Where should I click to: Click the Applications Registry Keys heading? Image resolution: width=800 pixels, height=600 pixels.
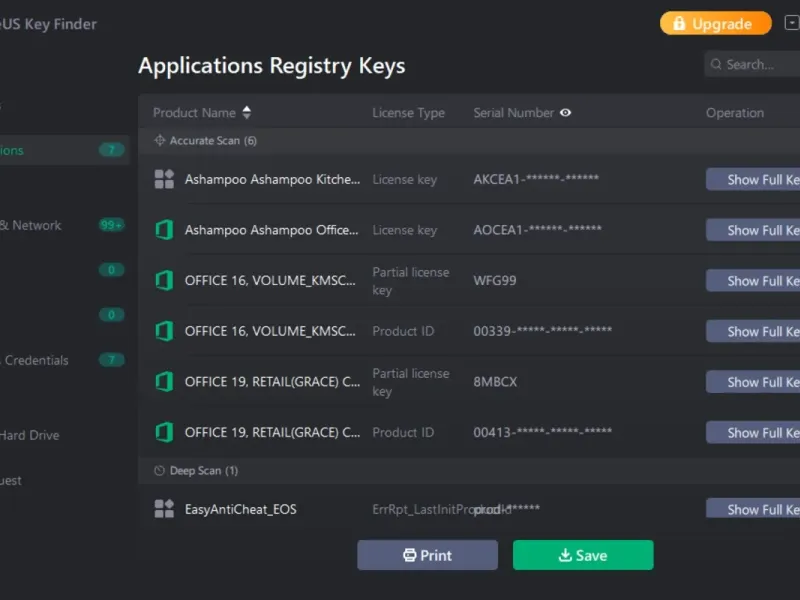(271, 66)
